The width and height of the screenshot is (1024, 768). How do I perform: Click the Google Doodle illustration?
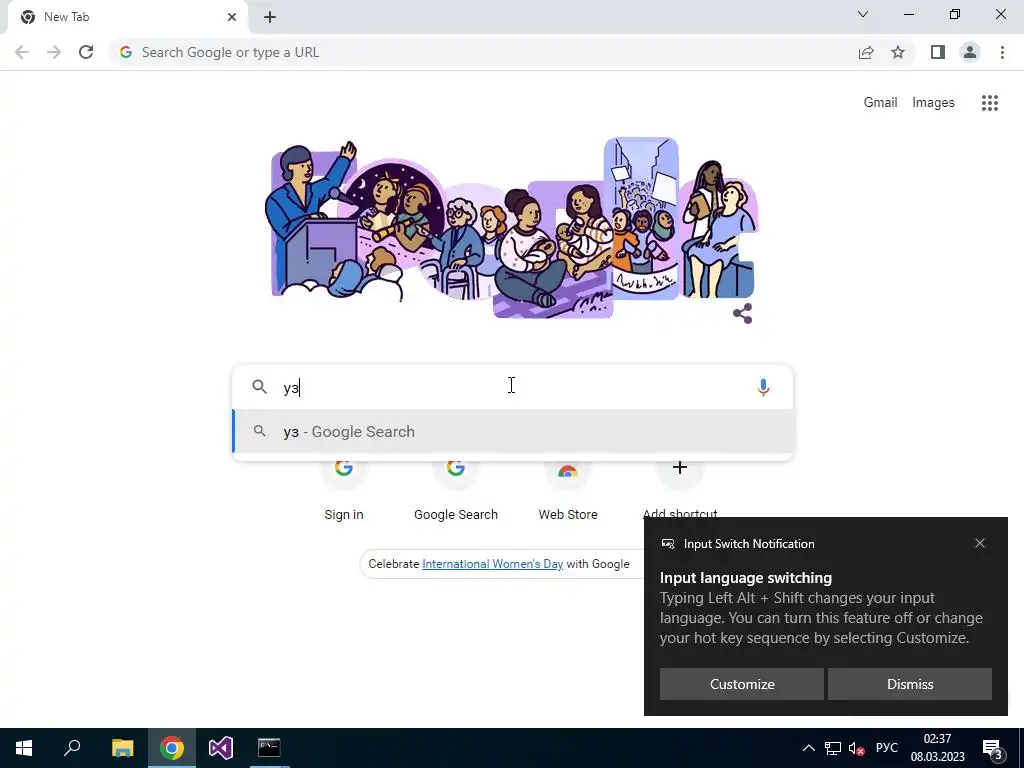coord(513,227)
